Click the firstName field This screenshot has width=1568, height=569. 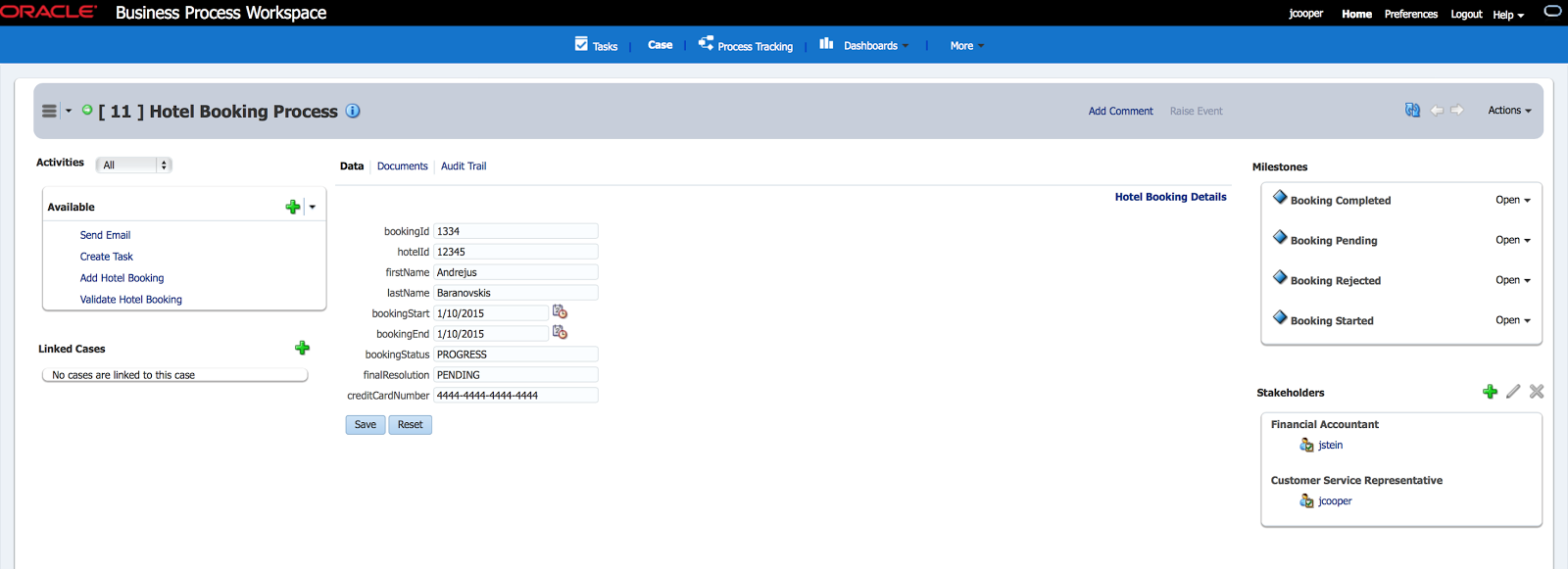(515, 272)
